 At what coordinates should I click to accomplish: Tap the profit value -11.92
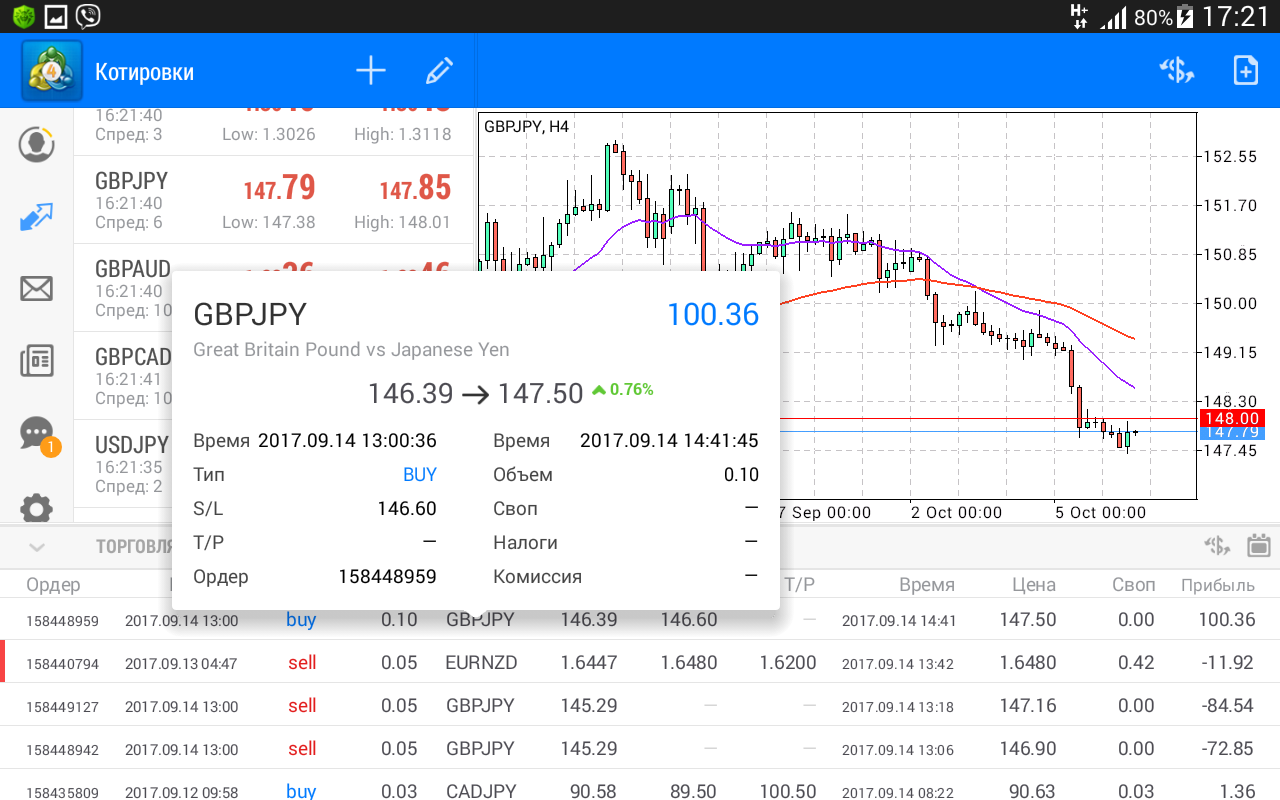pyautogui.click(x=1226, y=662)
